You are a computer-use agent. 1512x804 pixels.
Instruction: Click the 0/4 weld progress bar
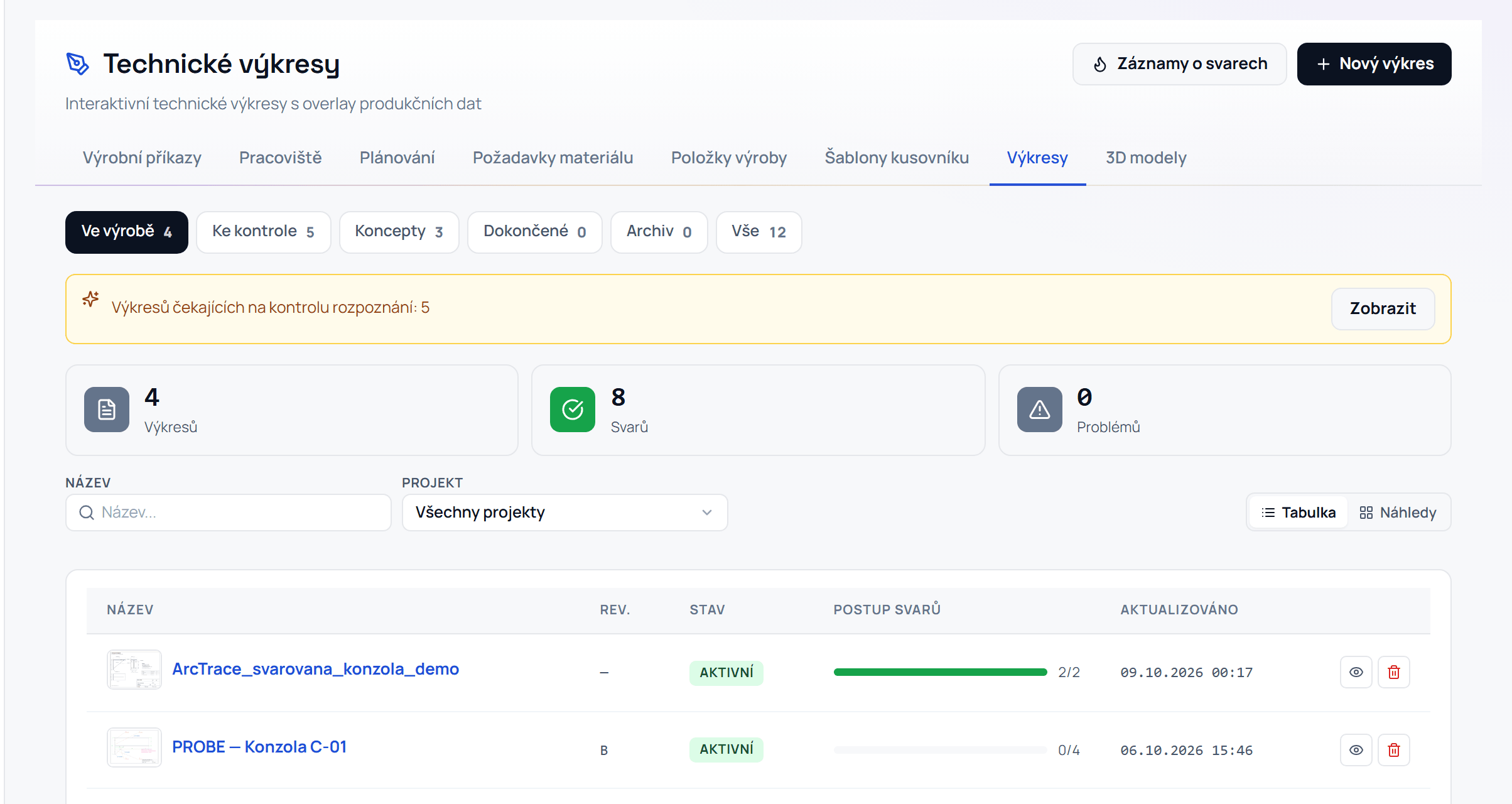[x=940, y=750]
